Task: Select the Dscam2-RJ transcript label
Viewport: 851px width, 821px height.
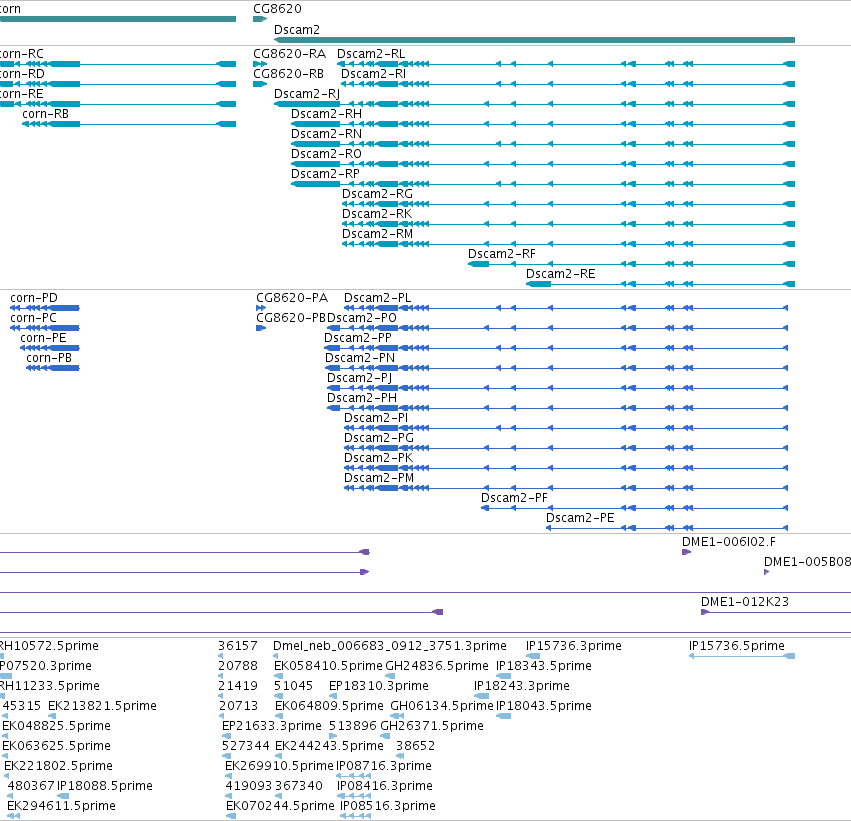Action: 307,94
